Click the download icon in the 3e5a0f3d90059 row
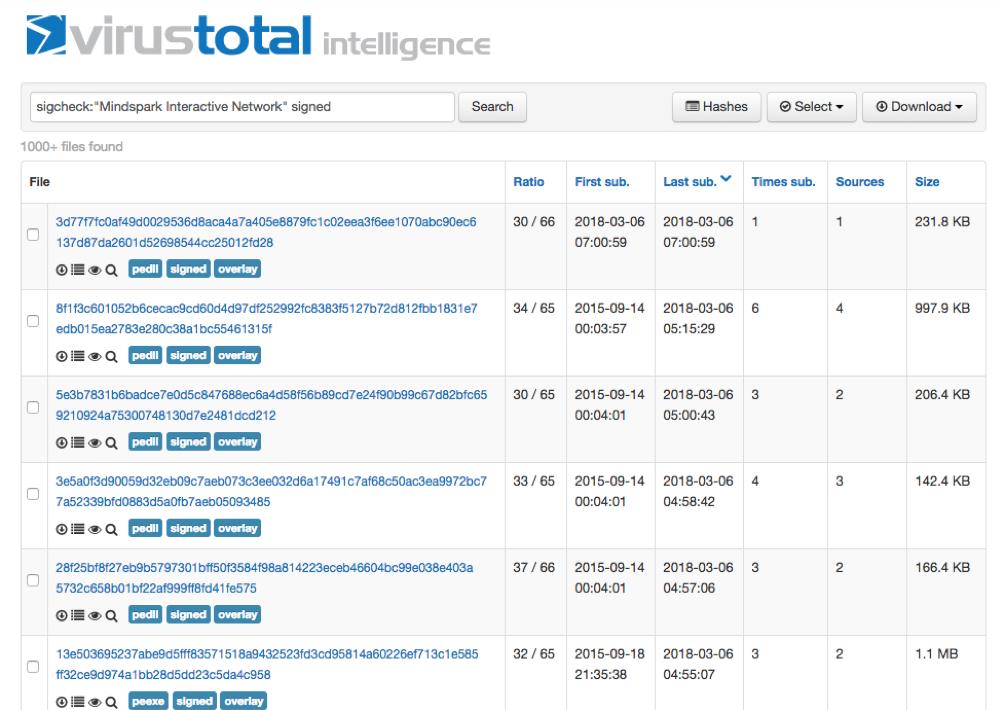The width and height of the screenshot is (1002, 710). [61, 529]
